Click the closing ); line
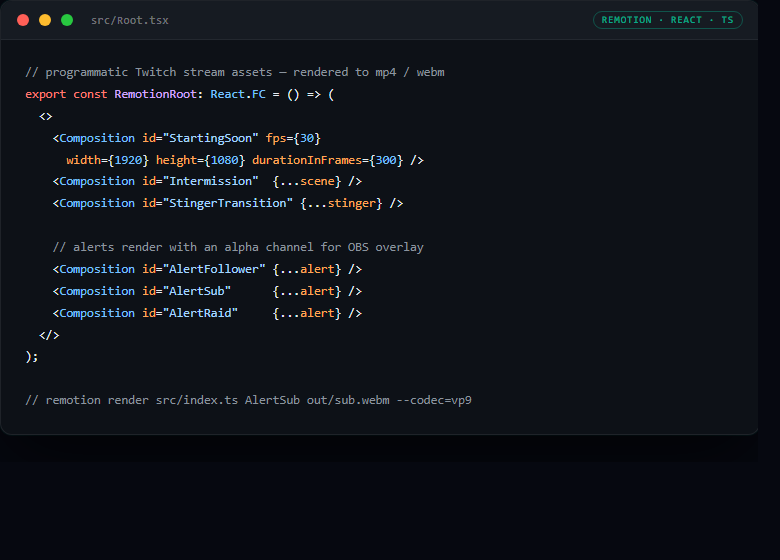 pos(31,357)
